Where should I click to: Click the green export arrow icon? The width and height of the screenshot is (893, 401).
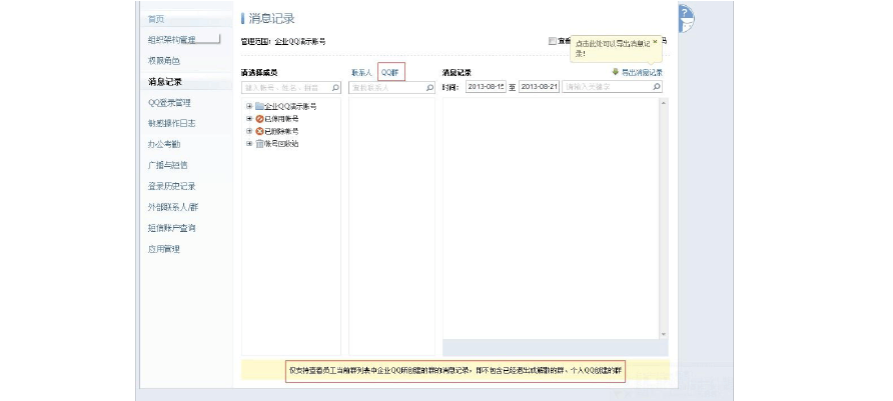pos(616,72)
